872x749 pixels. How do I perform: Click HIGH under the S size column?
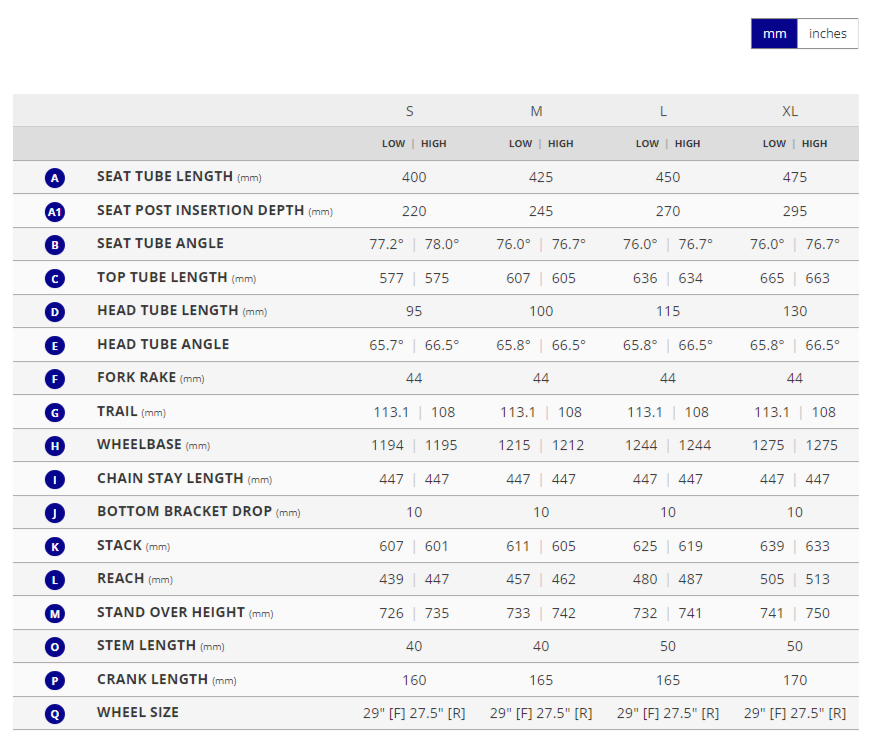pyautogui.click(x=434, y=144)
